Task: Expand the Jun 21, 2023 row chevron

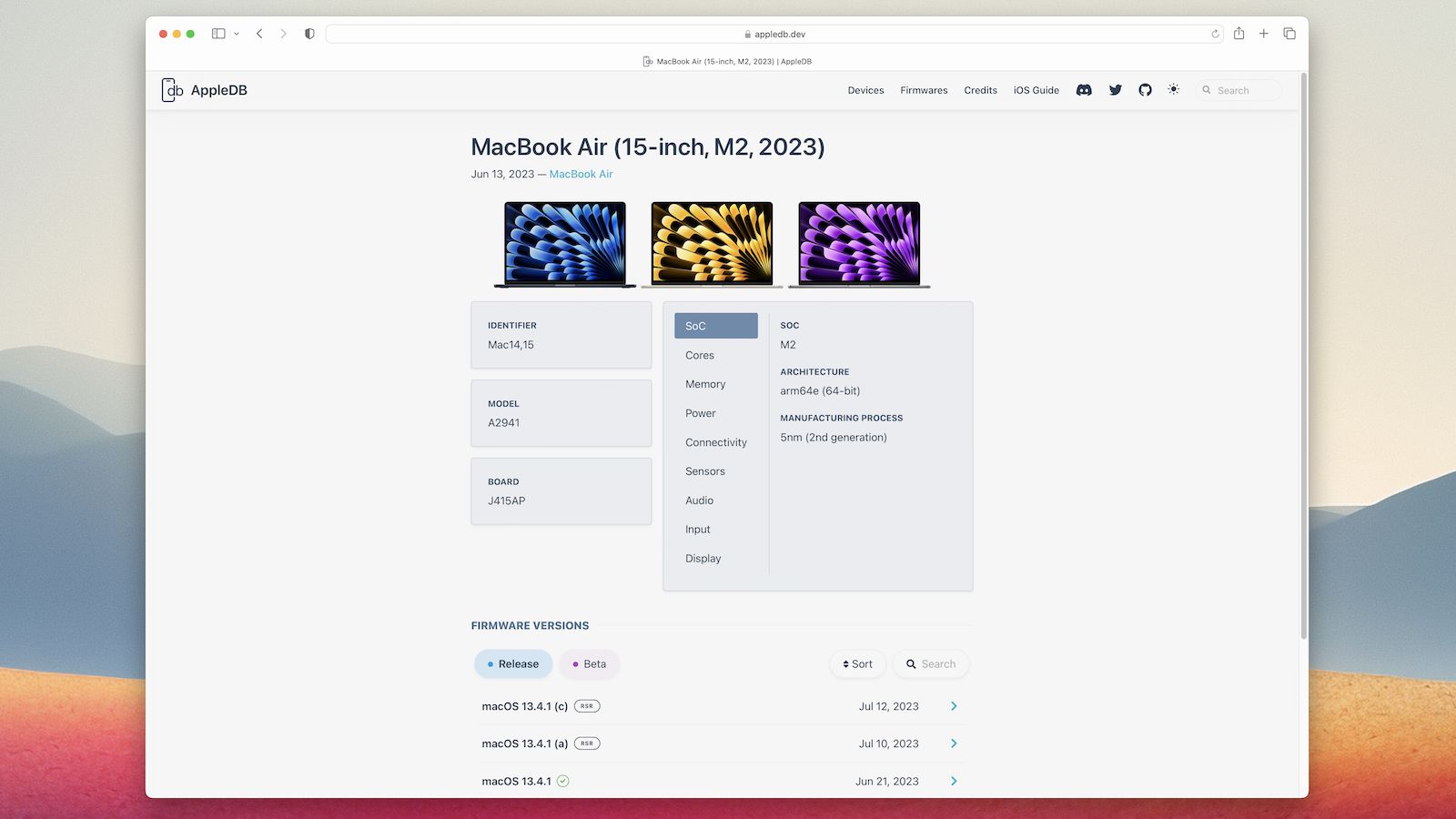Action: pos(954,781)
